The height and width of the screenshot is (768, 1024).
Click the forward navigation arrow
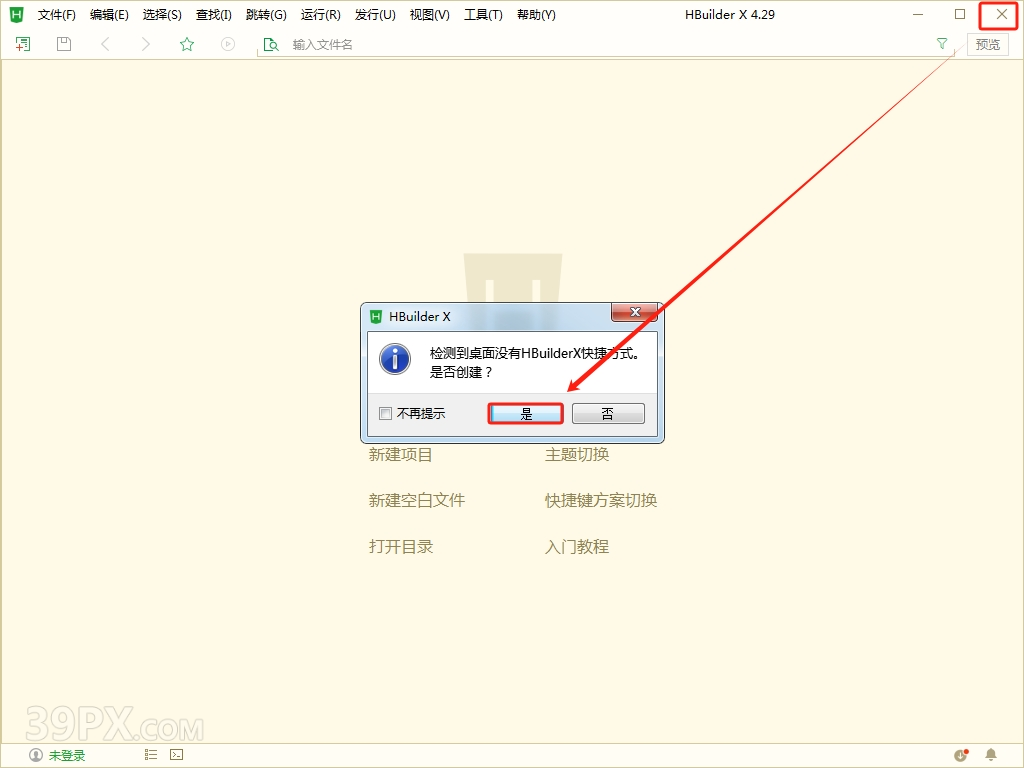tap(146, 44)
